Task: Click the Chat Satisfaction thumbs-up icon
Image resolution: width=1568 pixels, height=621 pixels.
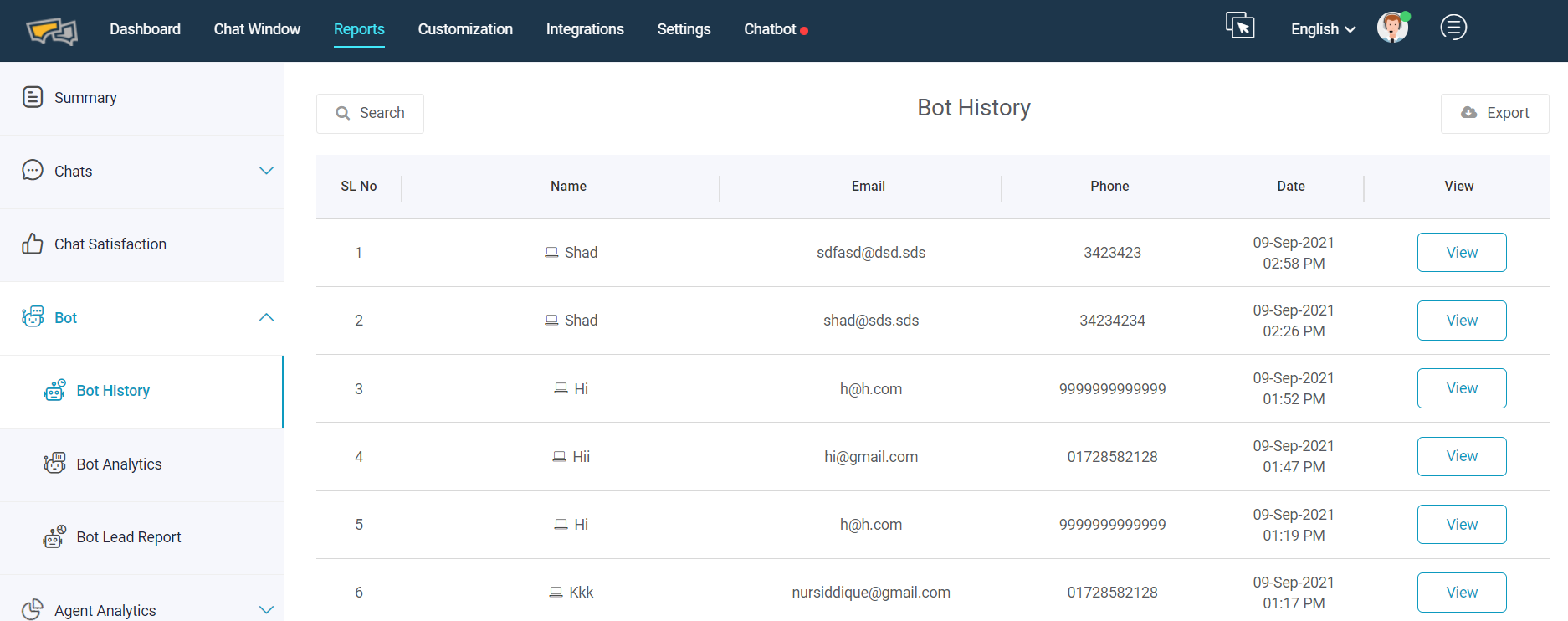Action: pyautogui.click(x=33, y=244)
